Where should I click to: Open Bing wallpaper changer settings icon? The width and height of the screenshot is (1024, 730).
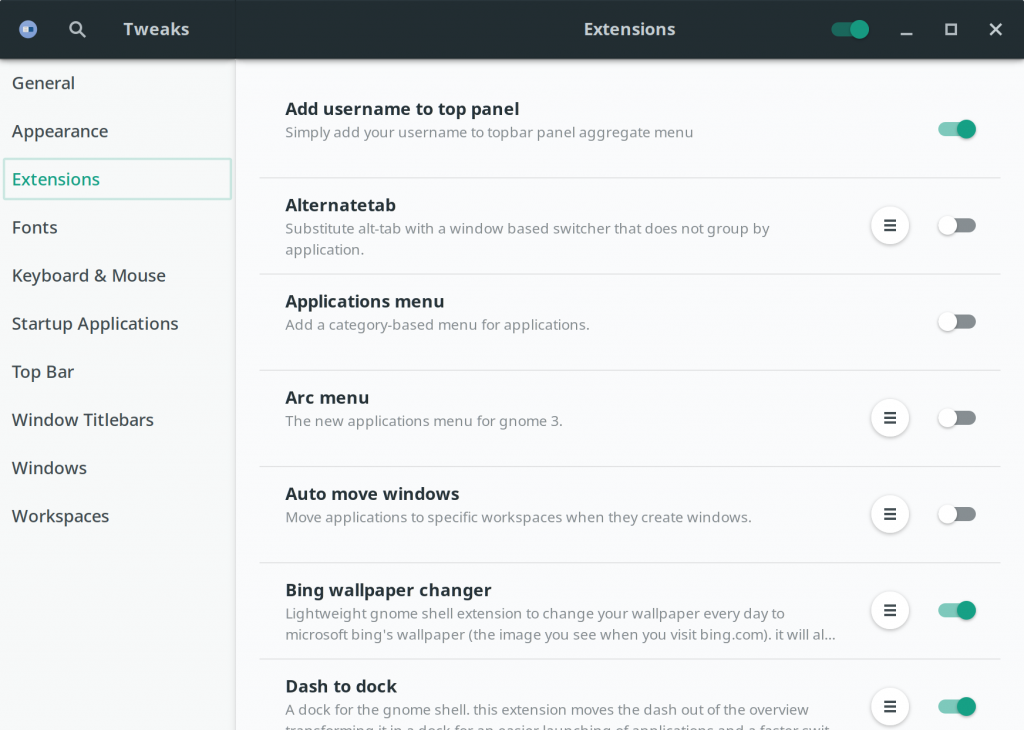click(x=889, y=610)
